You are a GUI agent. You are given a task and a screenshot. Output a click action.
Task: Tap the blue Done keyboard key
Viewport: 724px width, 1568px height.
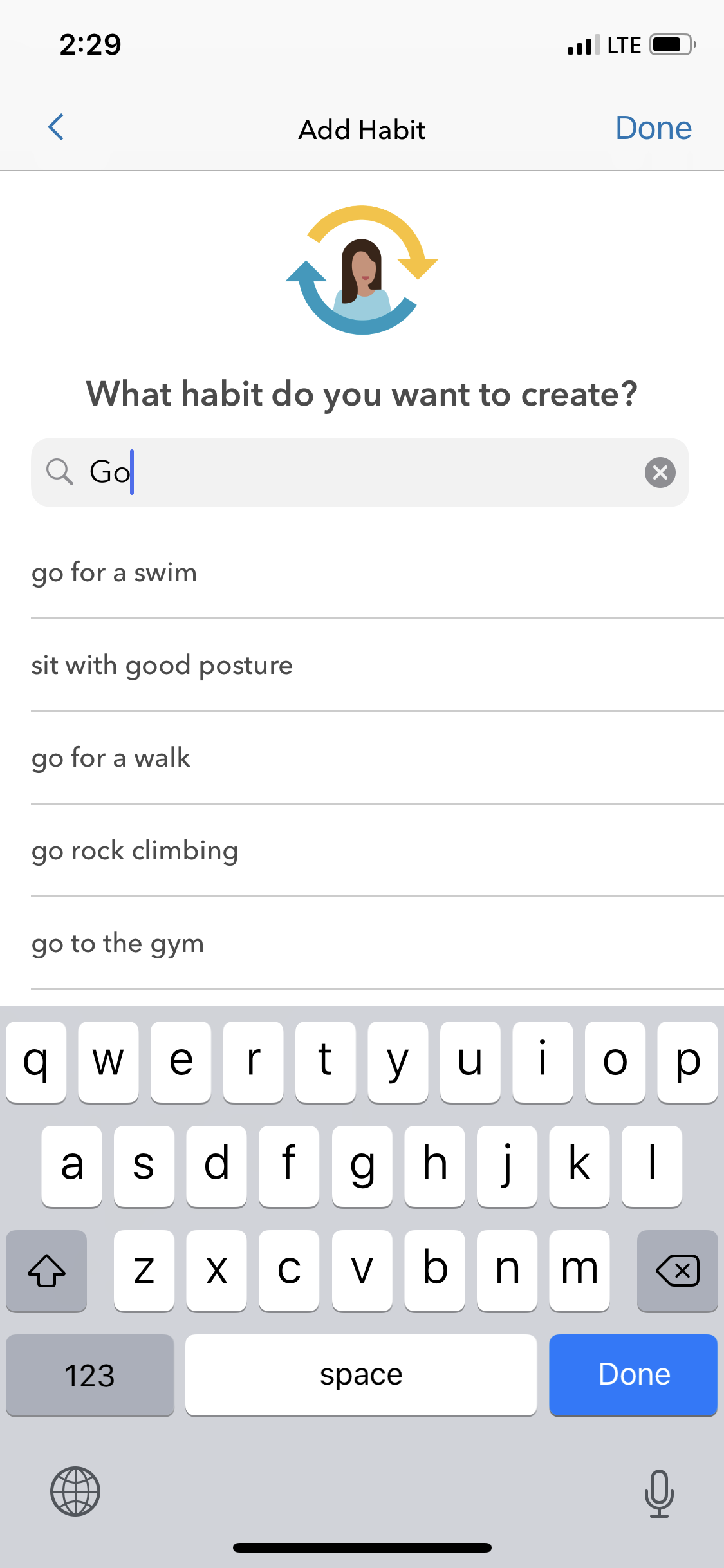(x=633, y=1375)
